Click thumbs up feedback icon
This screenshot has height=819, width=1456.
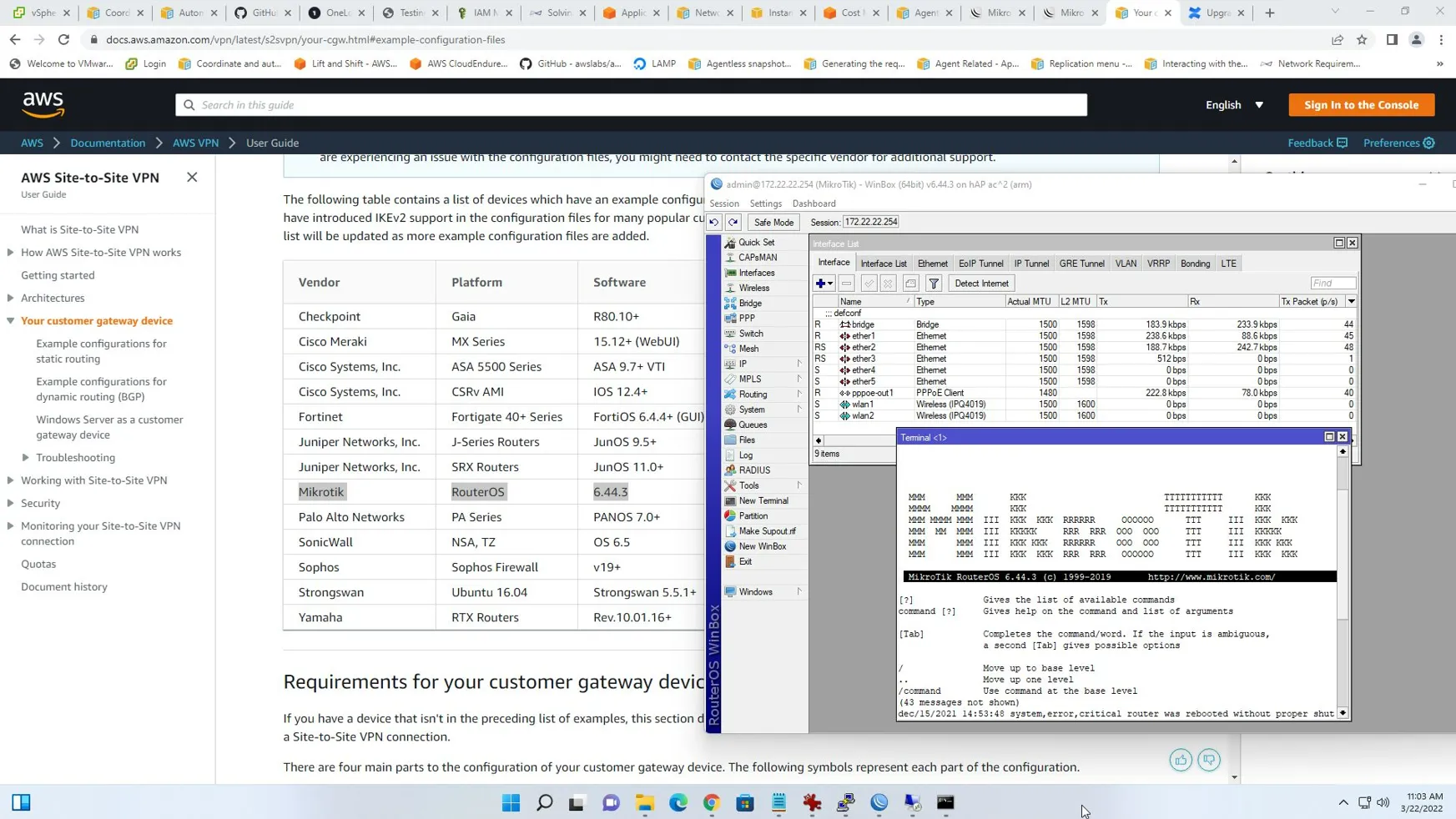[x=1181, y=760]
